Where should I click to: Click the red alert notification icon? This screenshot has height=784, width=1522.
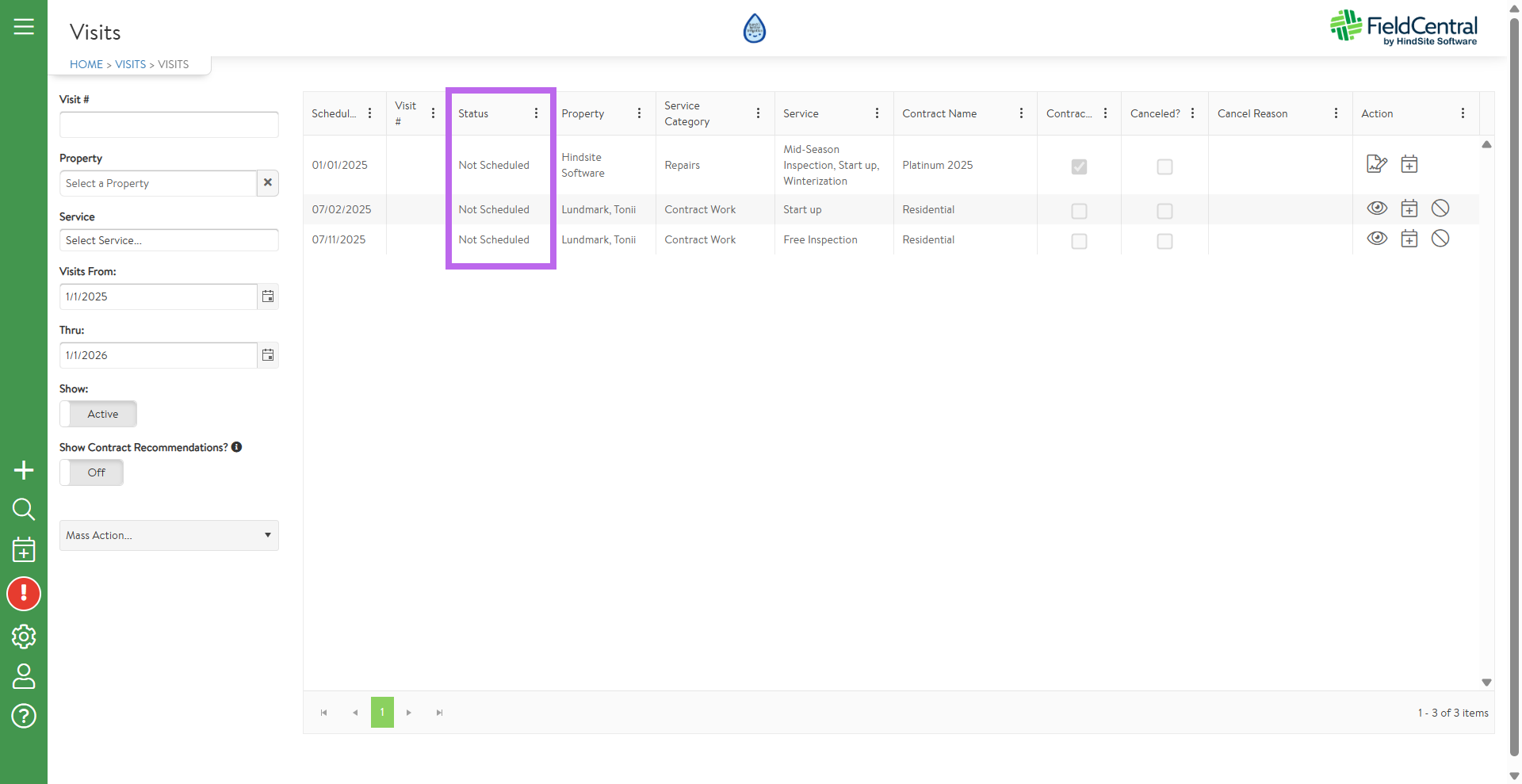[x=24, y=594]
